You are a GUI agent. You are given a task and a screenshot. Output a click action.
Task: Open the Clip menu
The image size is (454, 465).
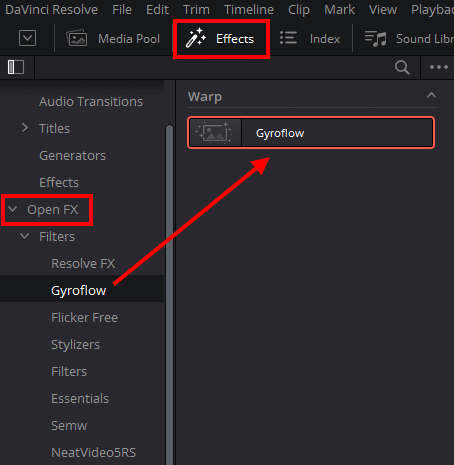tap(299, 10)
